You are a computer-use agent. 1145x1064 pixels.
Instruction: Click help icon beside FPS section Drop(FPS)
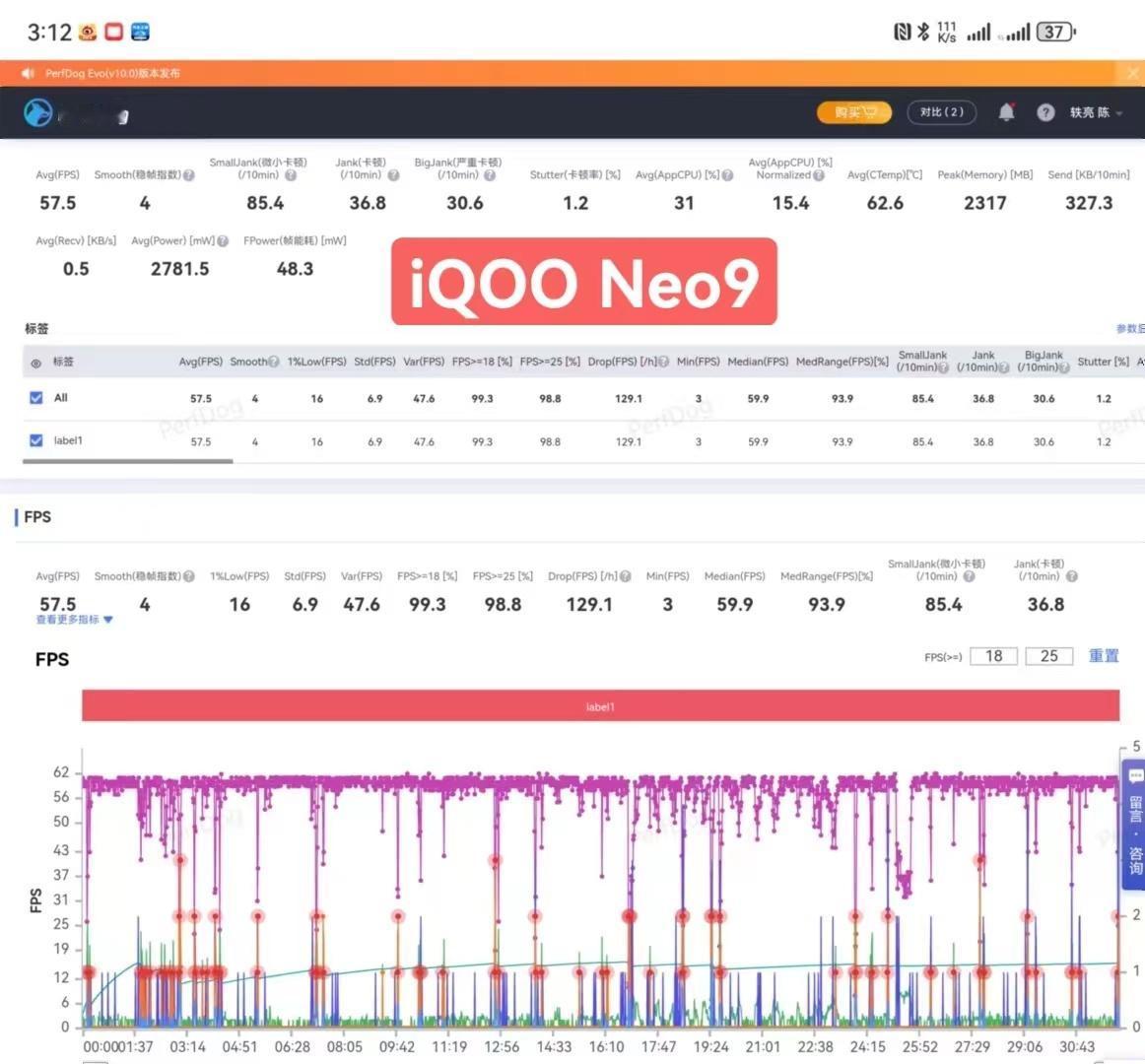(x=625, y=576)
